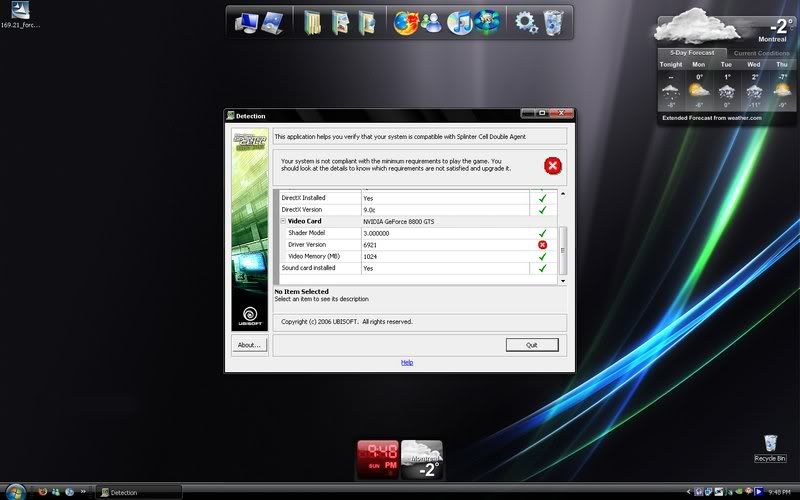Click the red digital clock gadget

click(378, 460)
